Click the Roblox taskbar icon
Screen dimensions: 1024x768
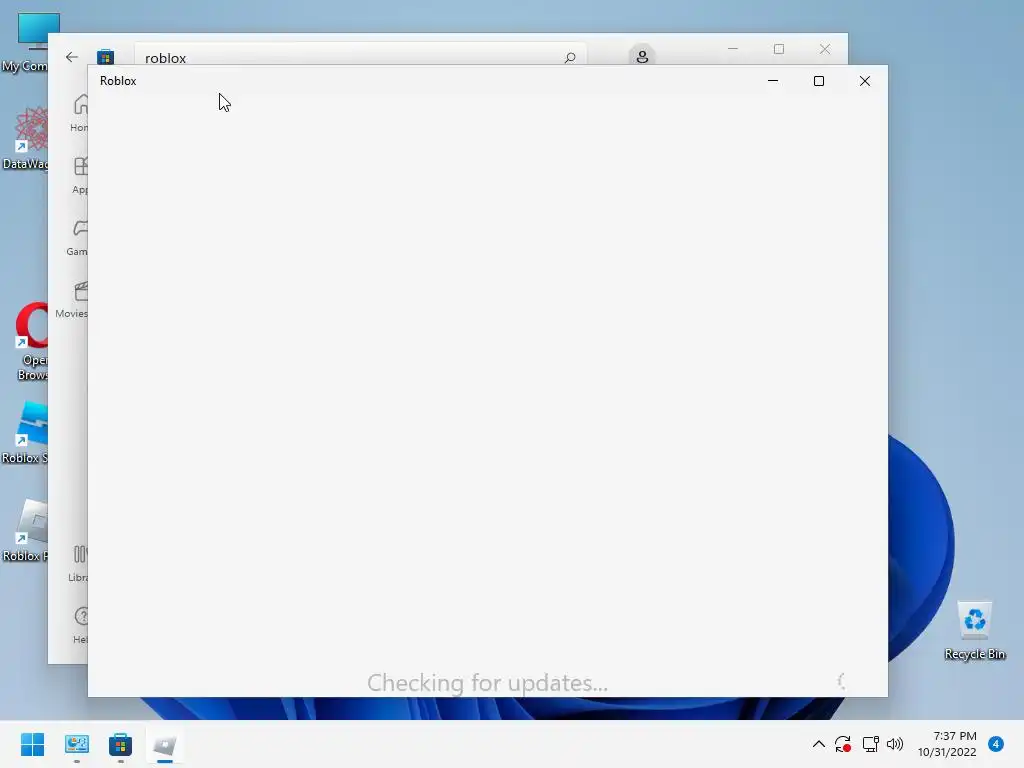165,744
